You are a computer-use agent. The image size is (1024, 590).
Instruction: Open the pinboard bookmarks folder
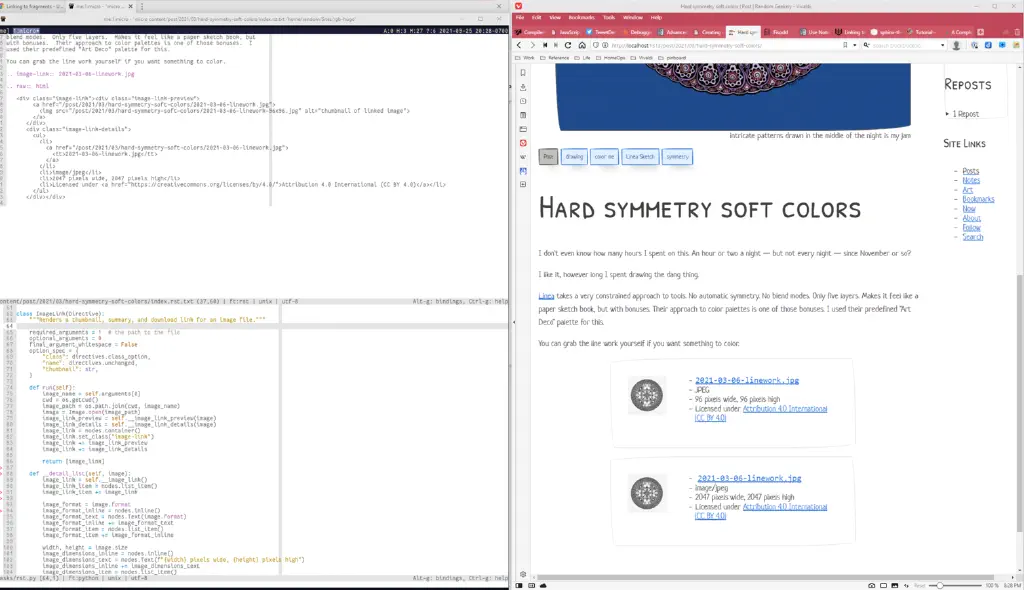click(x=672, y=57)
